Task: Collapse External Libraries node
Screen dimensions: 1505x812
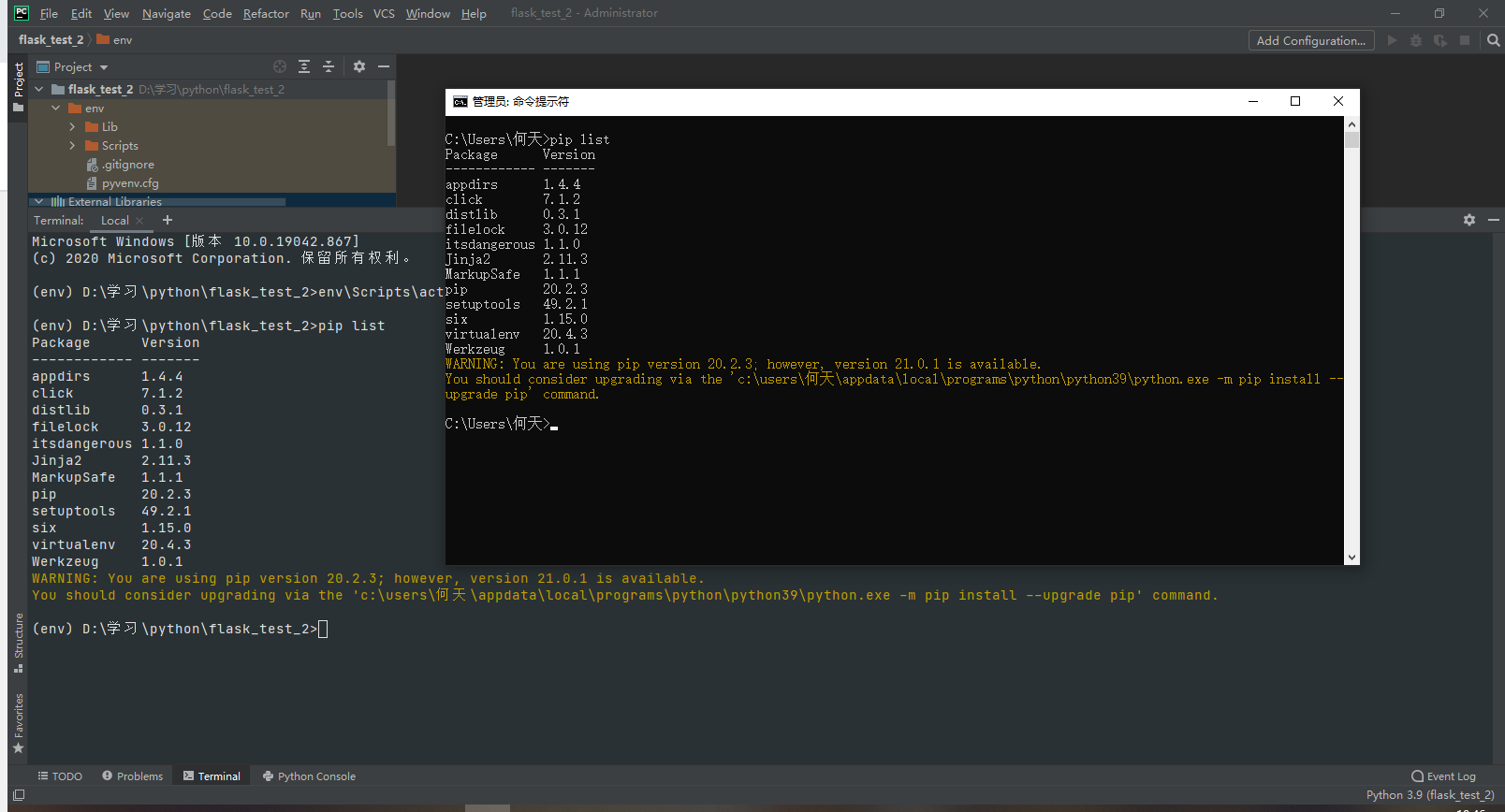Action: tap(38, 201)
